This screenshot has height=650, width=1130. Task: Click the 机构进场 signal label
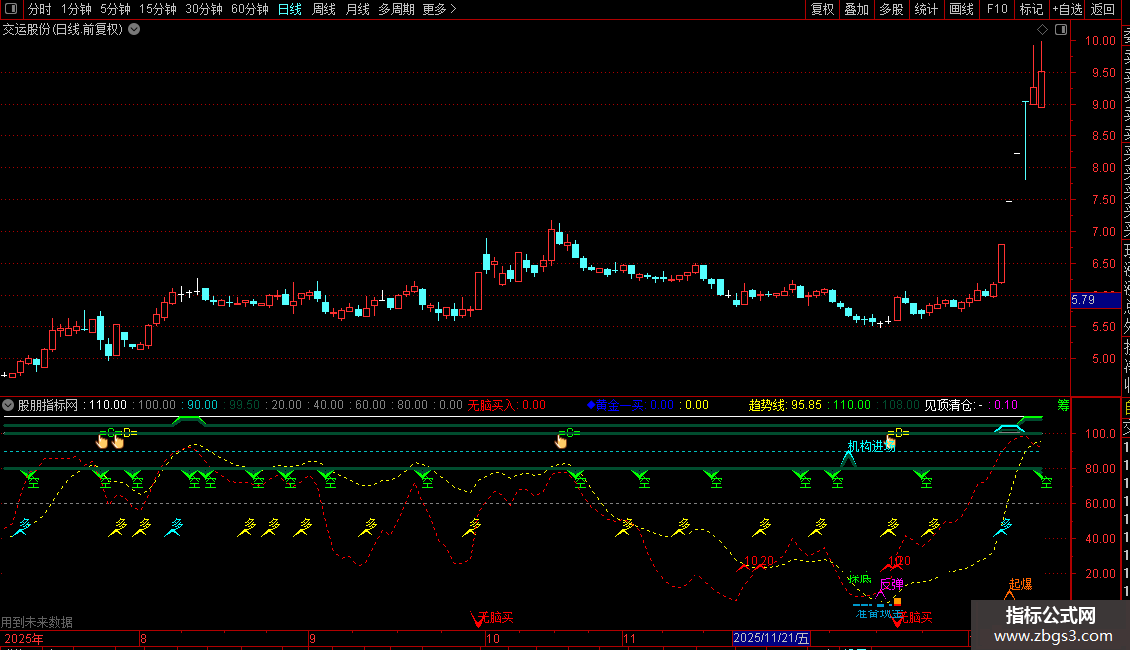tap(871, 446)
